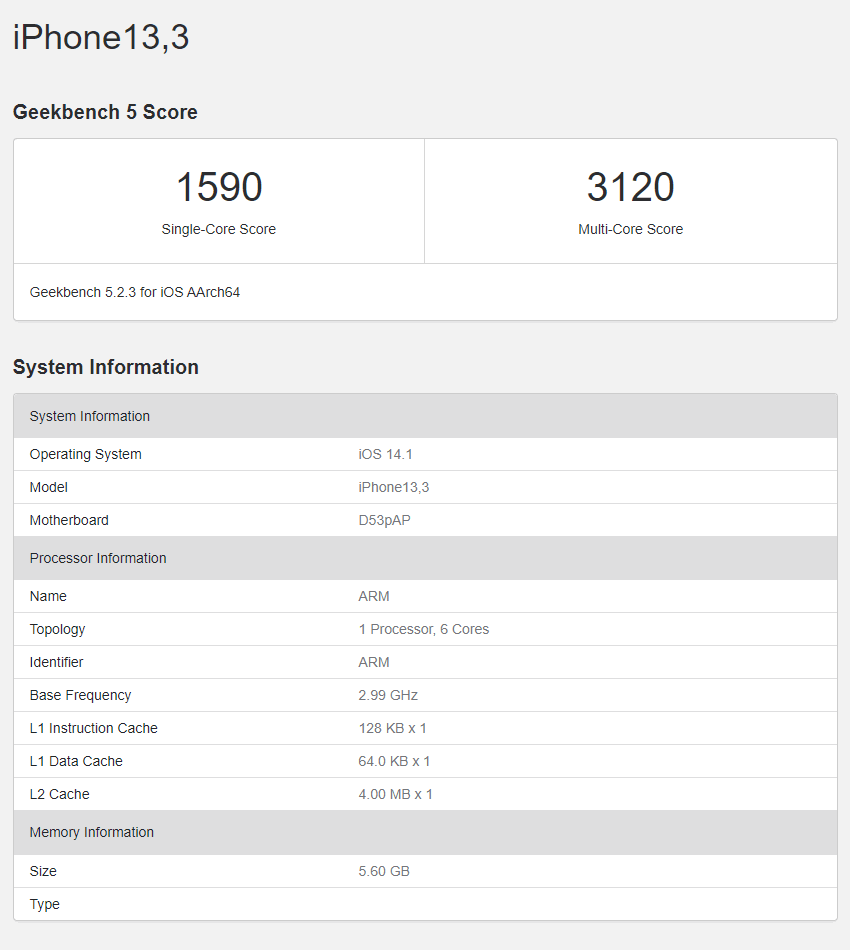Select the 3120 multi-core score number

point(630,187)
